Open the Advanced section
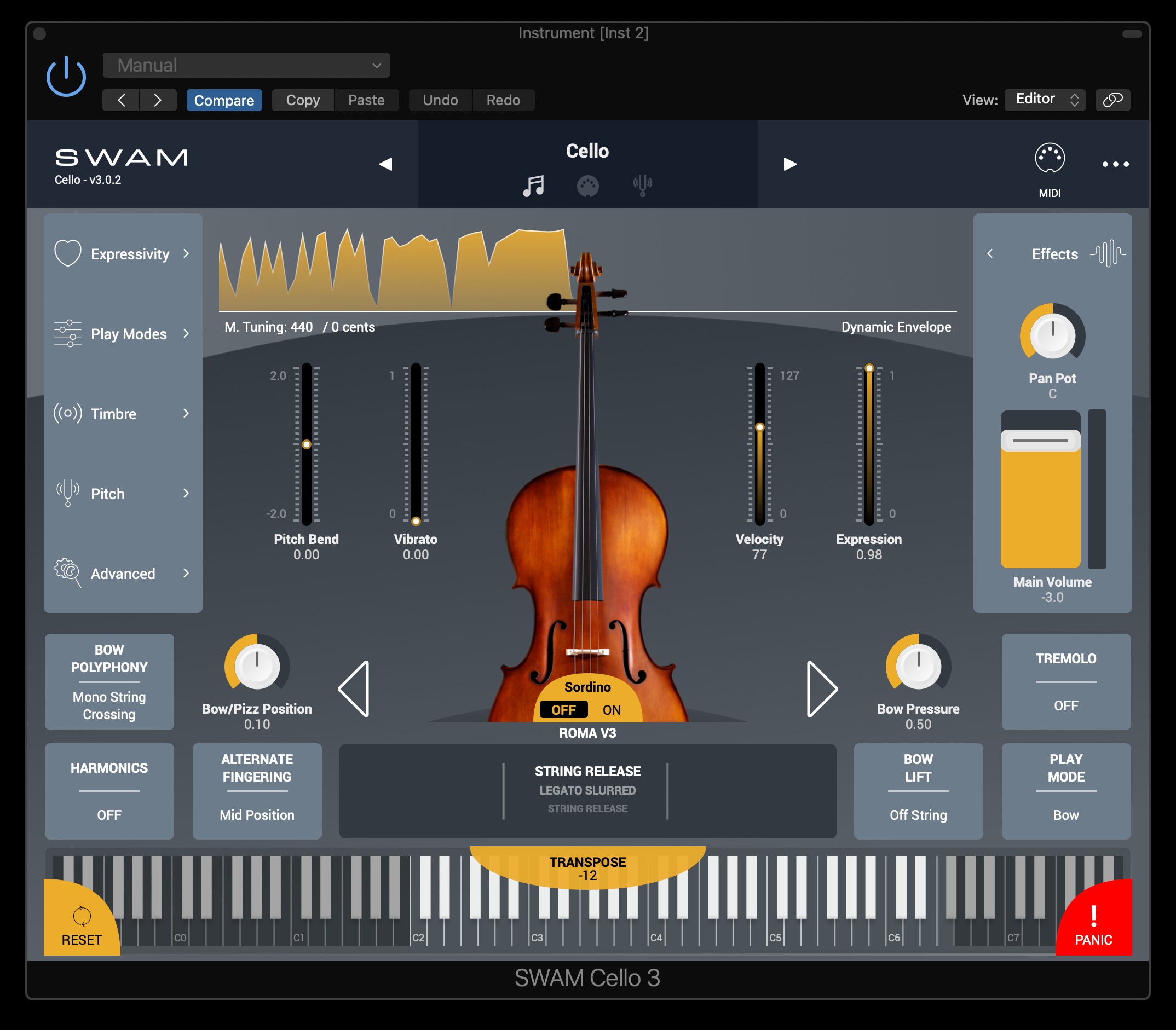1176x1030 pixels. [x=123, y=574]
